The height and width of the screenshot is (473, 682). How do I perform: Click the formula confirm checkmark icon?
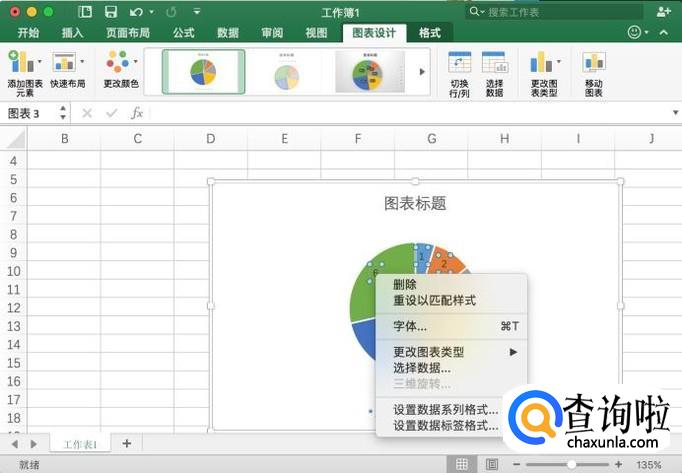[111, 114]
